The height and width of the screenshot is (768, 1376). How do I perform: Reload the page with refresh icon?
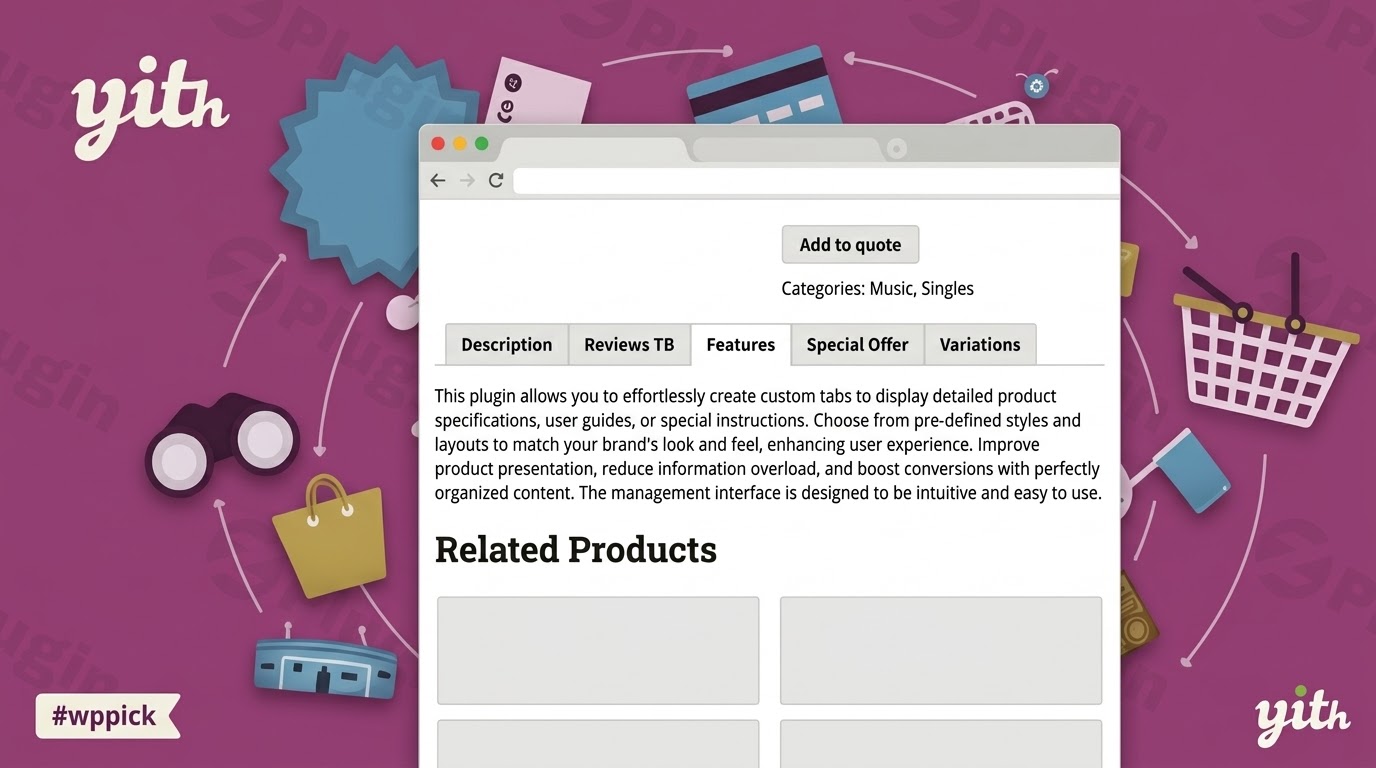coord(495,180)
